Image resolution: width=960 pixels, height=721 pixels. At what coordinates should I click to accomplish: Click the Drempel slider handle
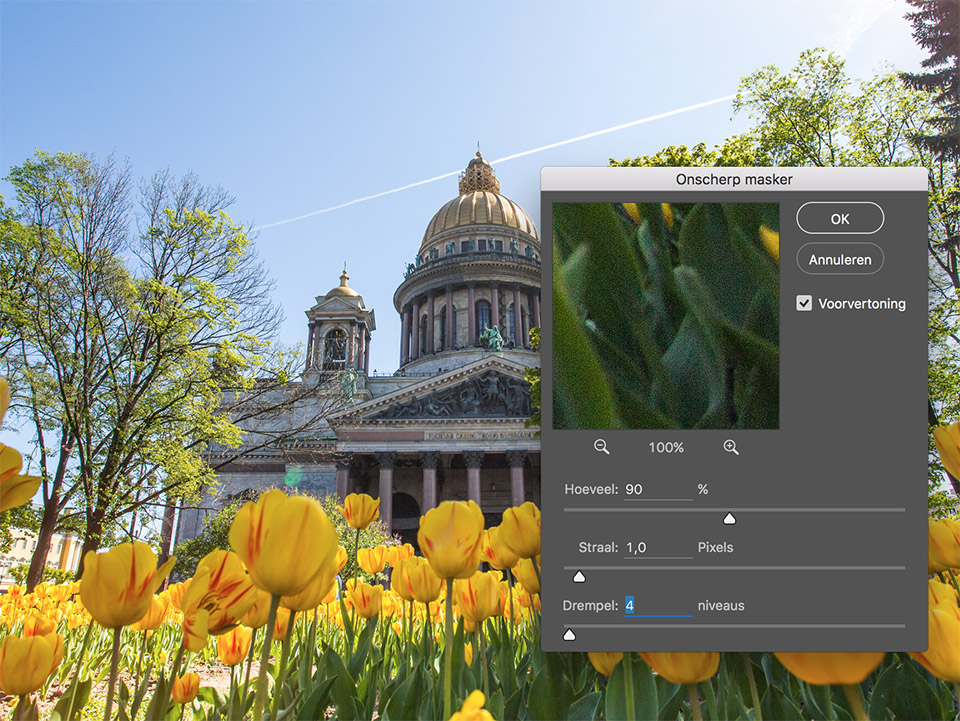pos(569,635)
